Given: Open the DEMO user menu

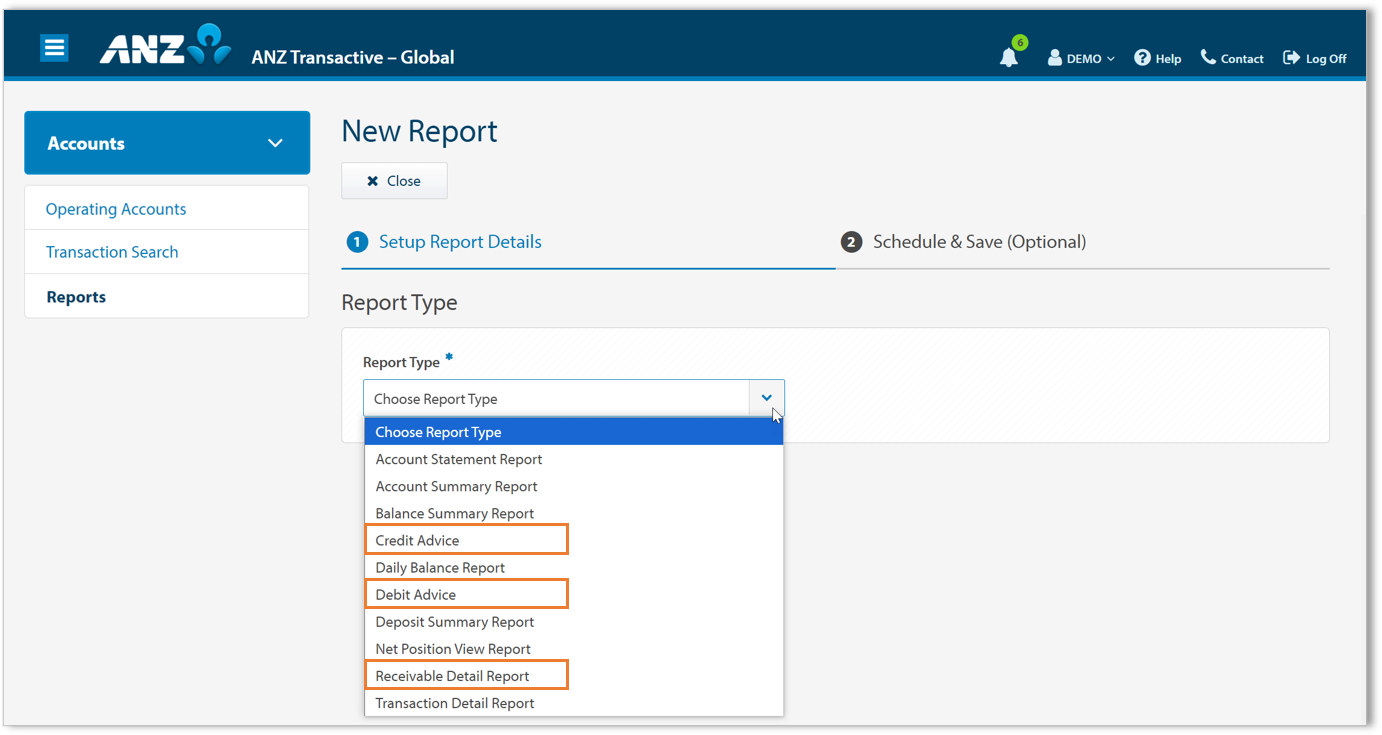Looking at the screenshot, I should click(1081, 59).
